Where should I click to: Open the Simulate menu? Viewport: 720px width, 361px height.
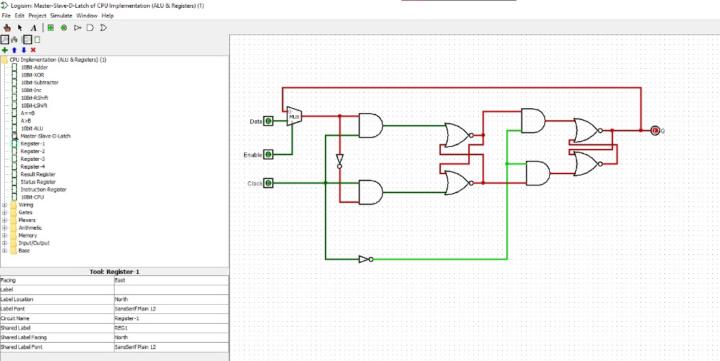[x=61, y=16]
